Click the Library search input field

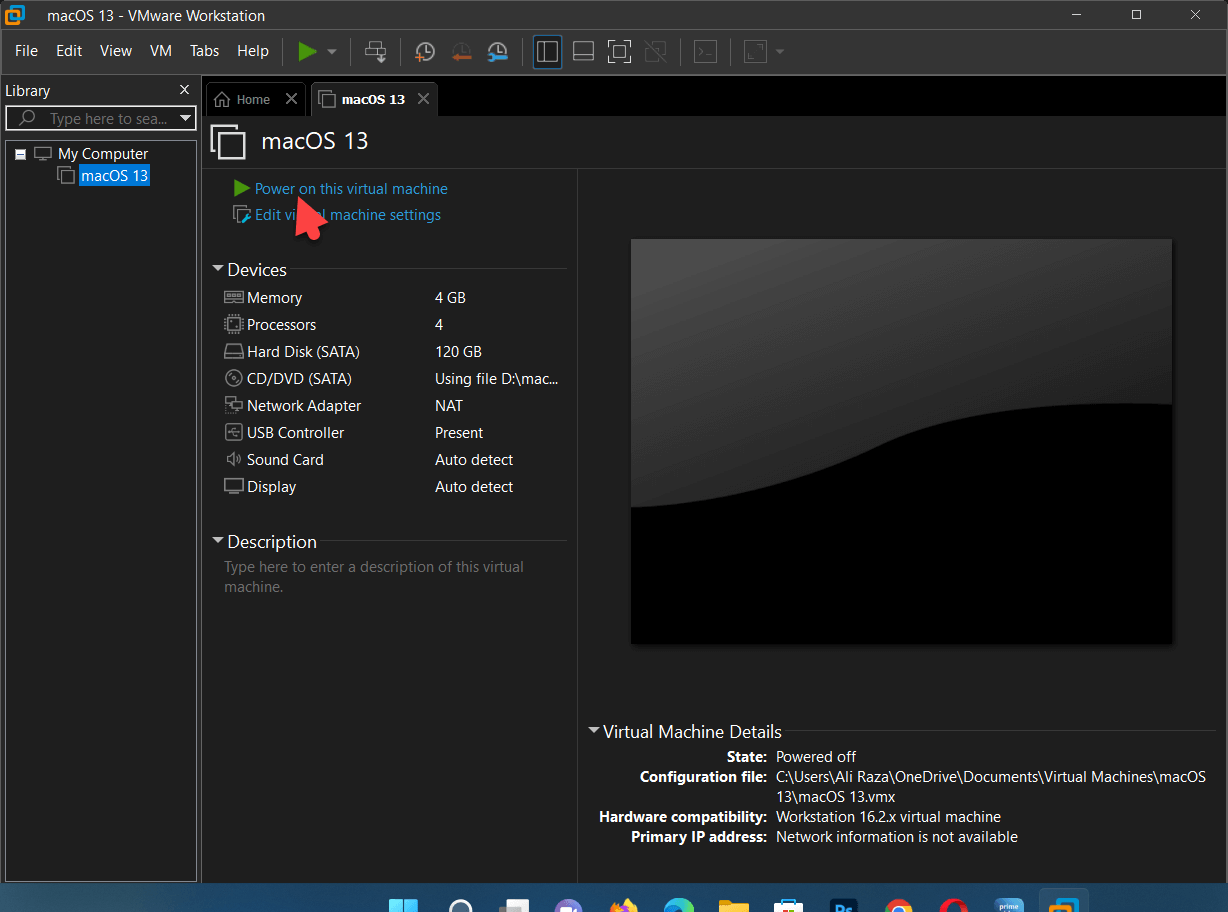[108, 119]
